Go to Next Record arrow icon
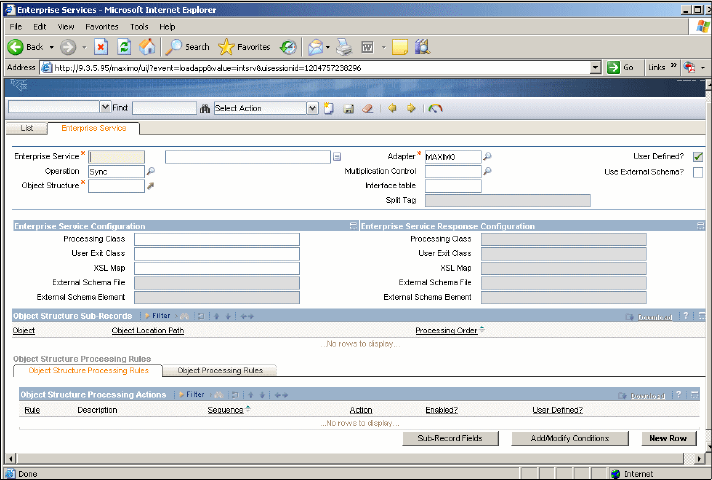The image size is (712, 480). [x=411, y=108]
